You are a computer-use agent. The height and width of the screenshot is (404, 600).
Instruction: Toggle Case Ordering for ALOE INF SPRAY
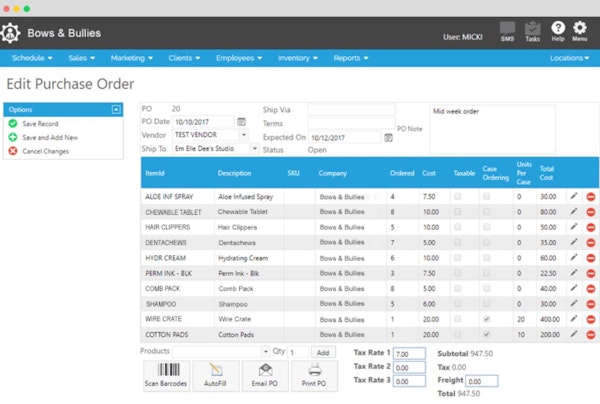486,196
